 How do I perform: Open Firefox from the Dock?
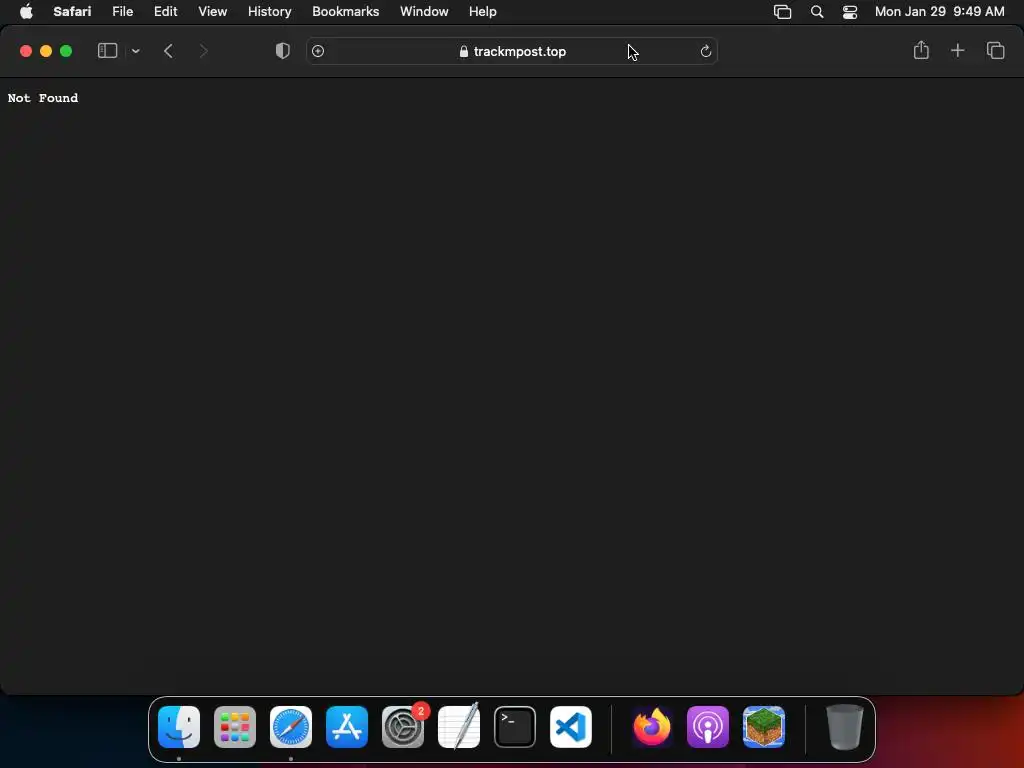(652, 727)
